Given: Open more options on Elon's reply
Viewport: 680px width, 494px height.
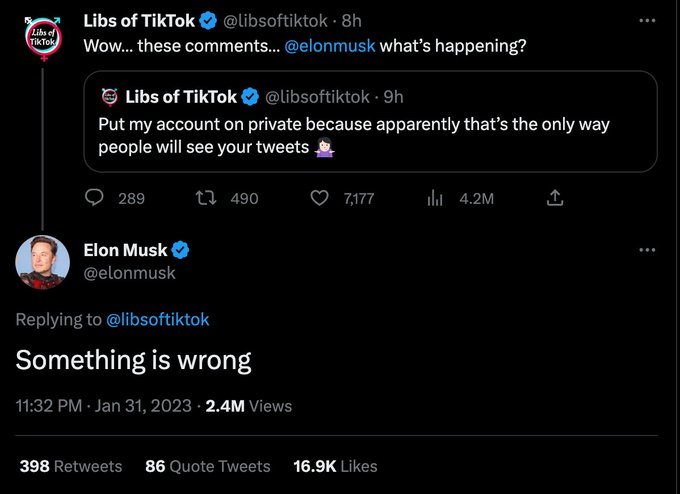Looking at the screenshot, I should pos(648,250).
